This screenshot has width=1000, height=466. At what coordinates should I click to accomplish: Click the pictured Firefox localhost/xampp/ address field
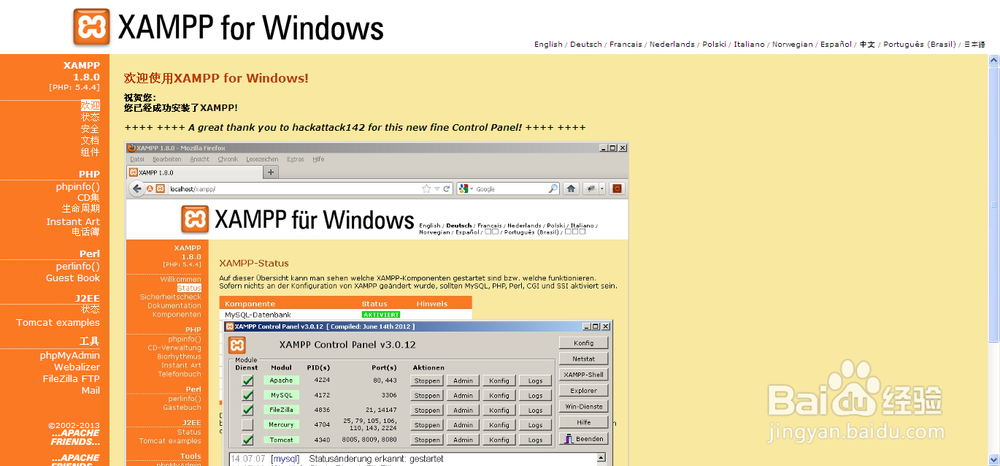(x=293, y=189)
